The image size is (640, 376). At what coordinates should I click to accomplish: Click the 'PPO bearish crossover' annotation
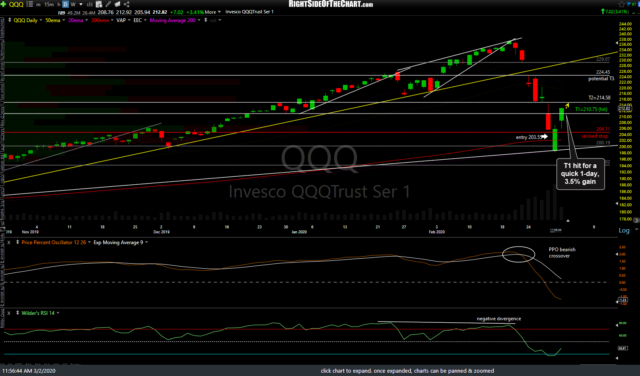(x=562, y=253)
